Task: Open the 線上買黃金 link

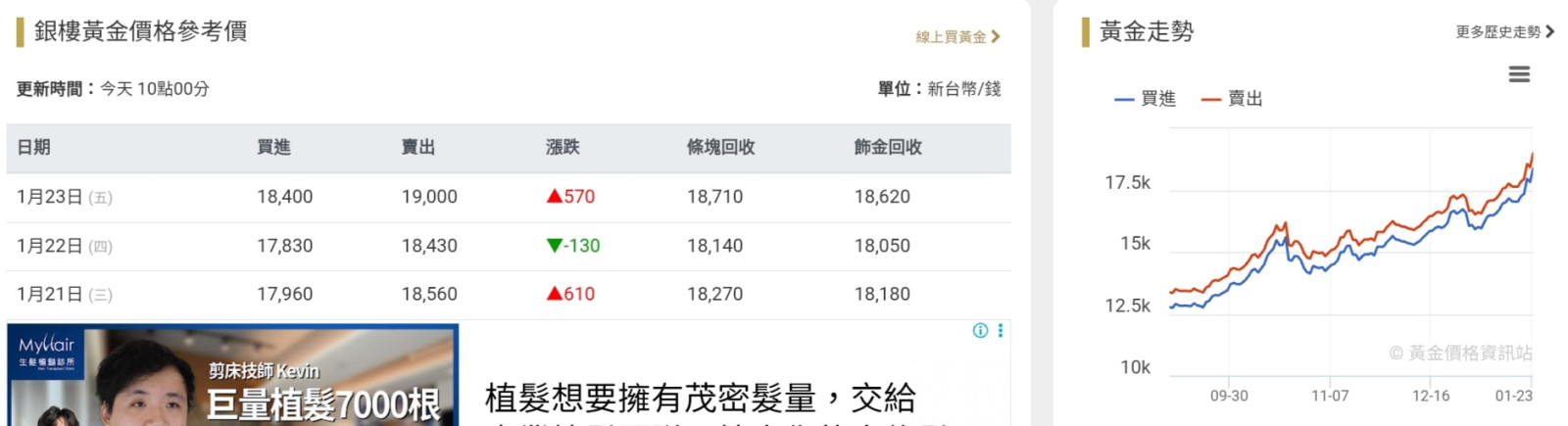Action: [951, 37]
